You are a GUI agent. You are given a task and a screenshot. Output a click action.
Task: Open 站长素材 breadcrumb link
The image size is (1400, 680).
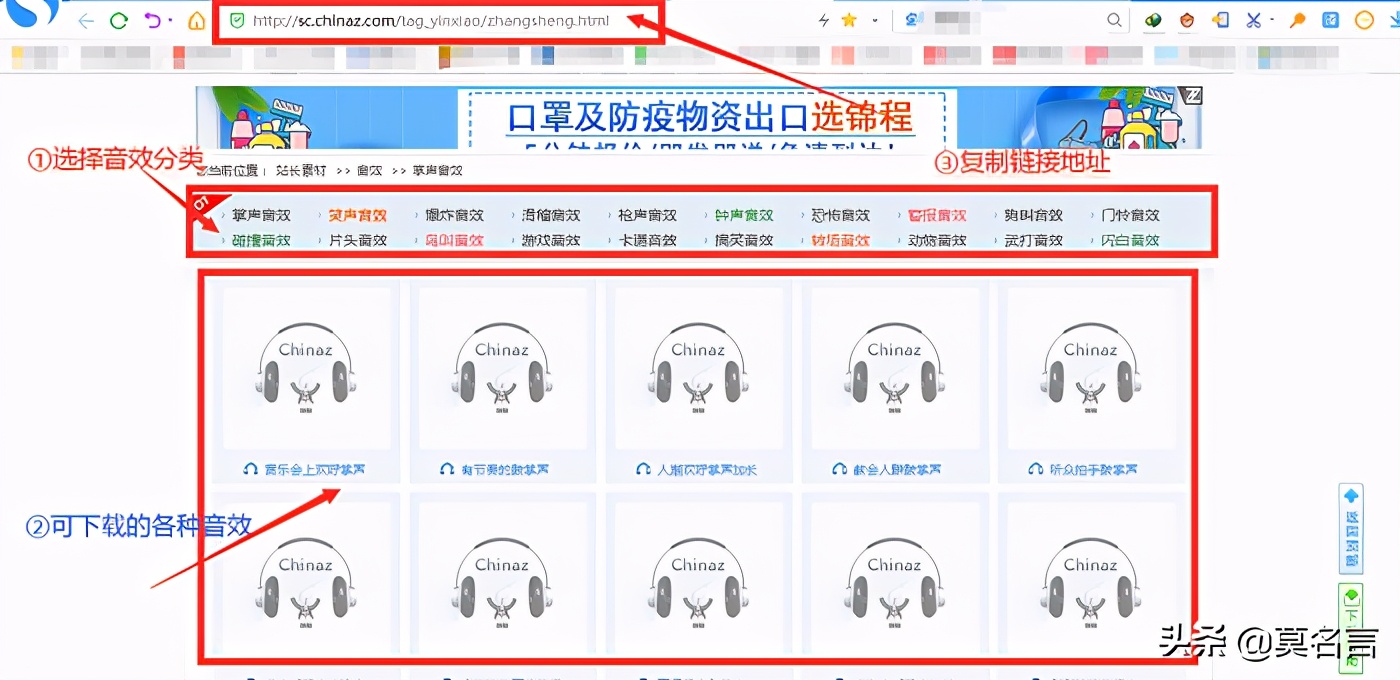301,171
